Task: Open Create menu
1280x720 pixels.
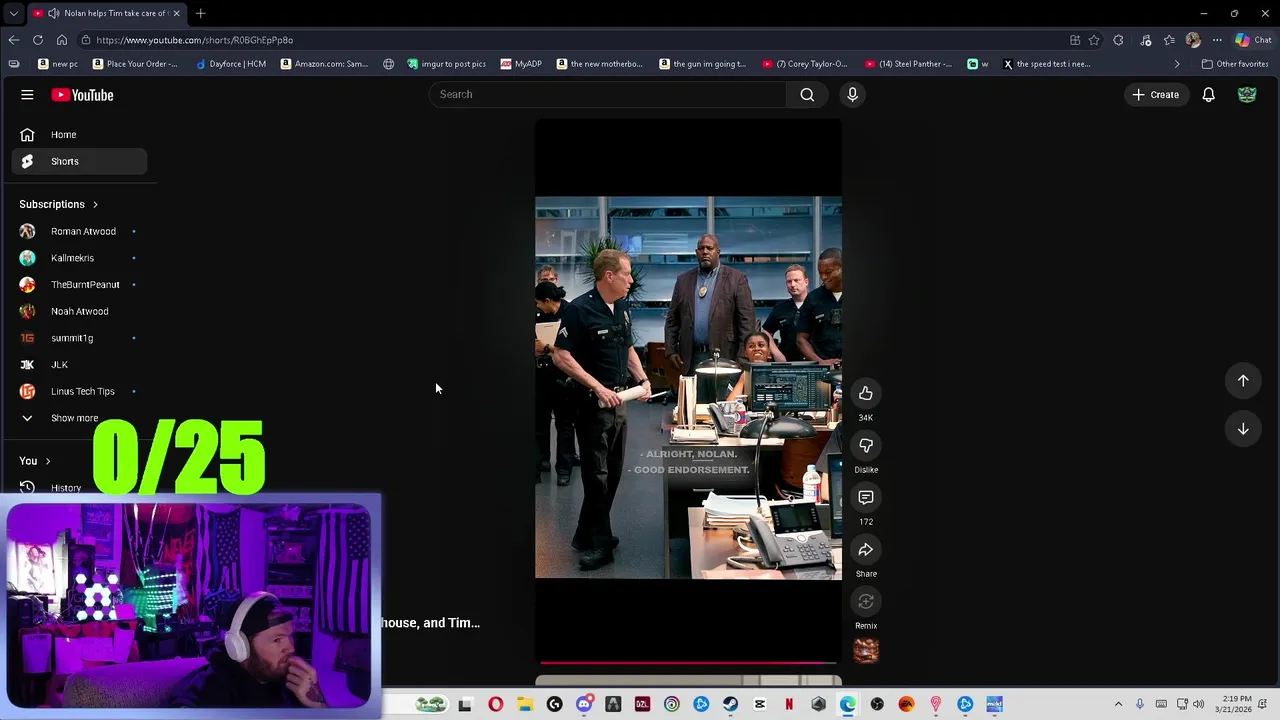Action: [1156, 94]
